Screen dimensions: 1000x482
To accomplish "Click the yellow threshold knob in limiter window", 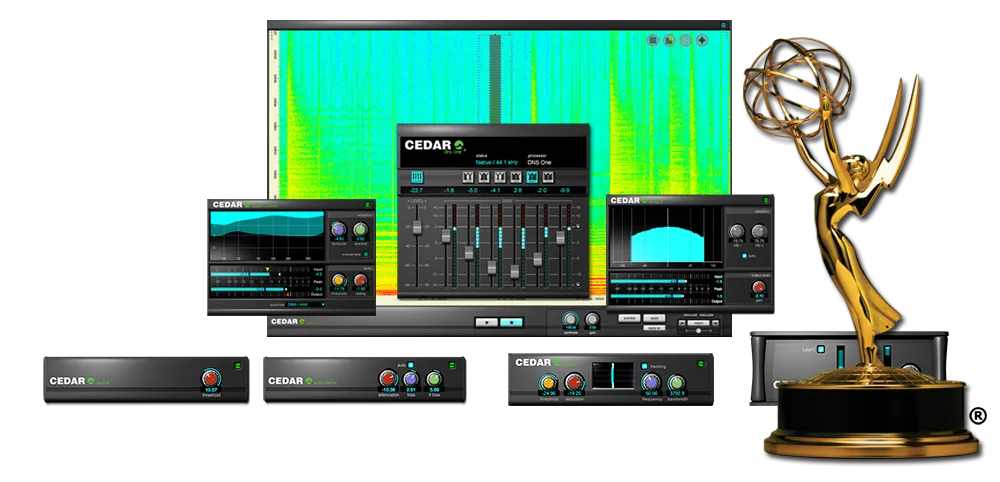I will [x=339, y=280].
